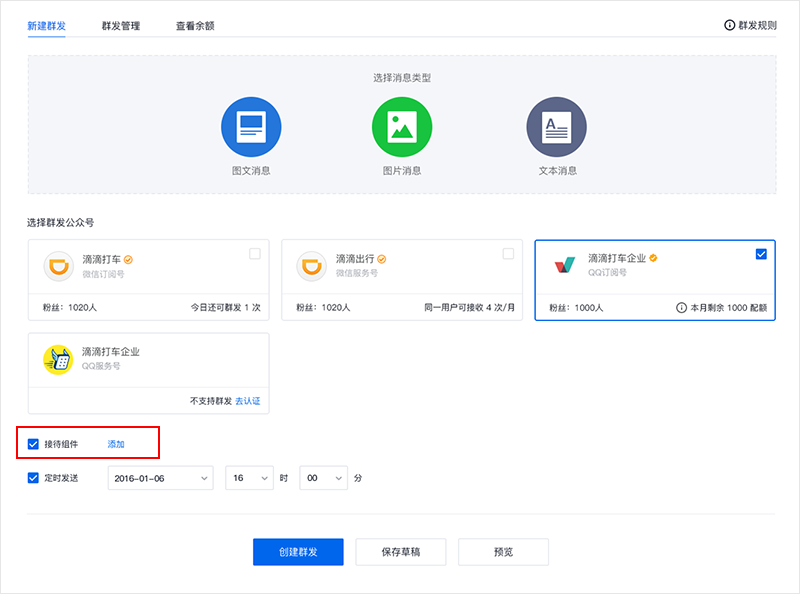
Task: Open the 群发规则 link
Action: coord(757,25)
